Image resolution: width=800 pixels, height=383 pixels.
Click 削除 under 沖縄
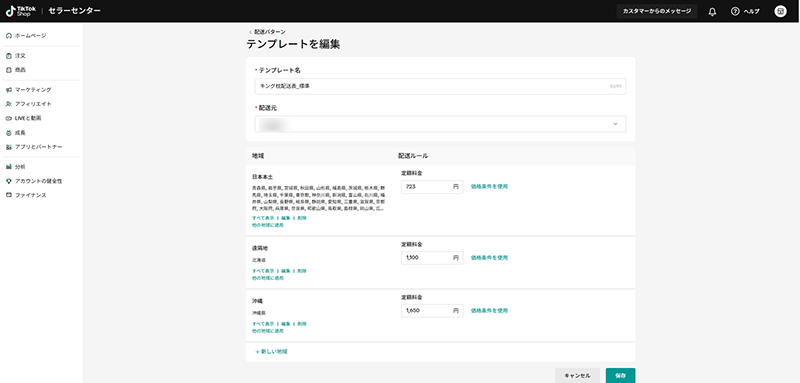tap(302, 324)
